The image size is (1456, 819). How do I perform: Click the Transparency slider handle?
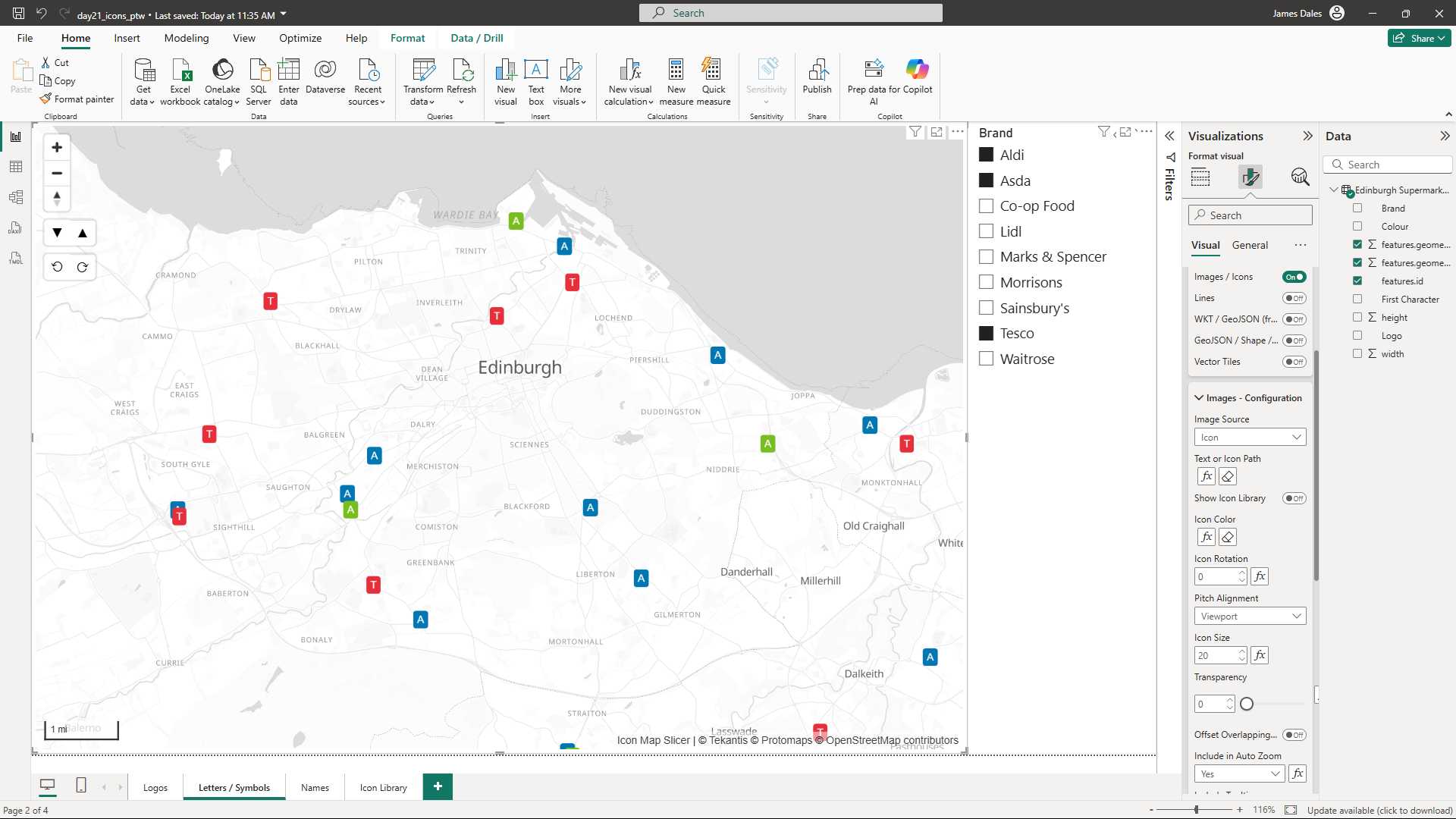click(x=1247, y=704)
